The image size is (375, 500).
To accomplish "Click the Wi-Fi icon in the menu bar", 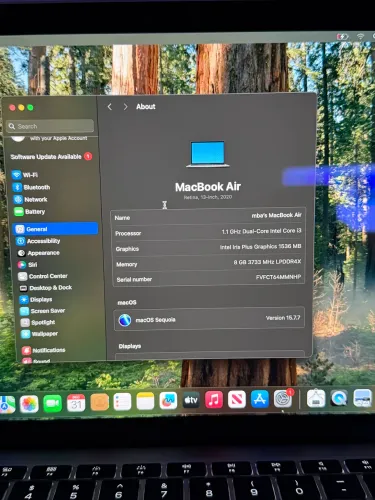I will (x=360, y=36).
